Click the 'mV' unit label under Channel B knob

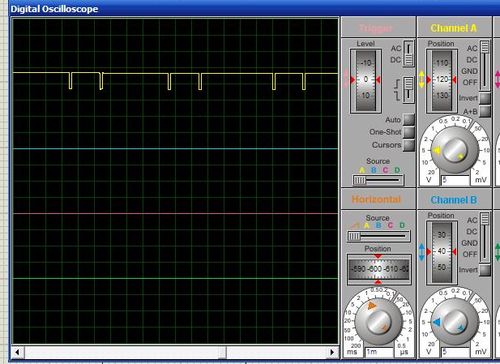coord(480,352)
